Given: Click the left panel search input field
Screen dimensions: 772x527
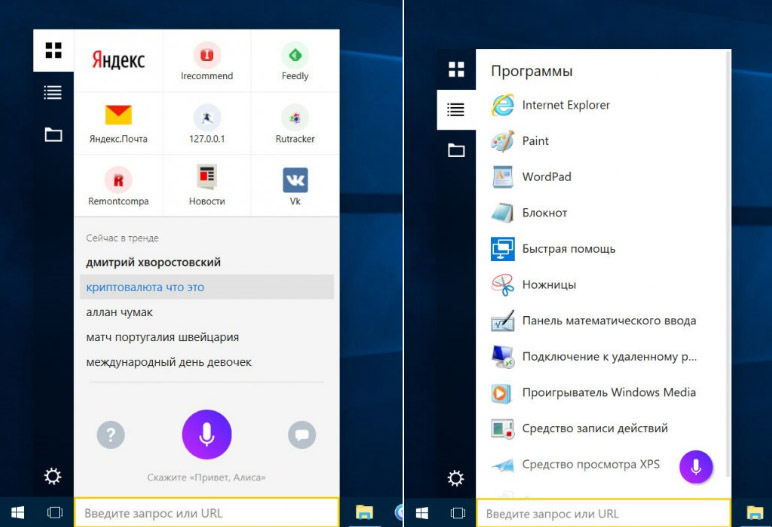Looking at the screenshot, I should click(x=207, y=513).
